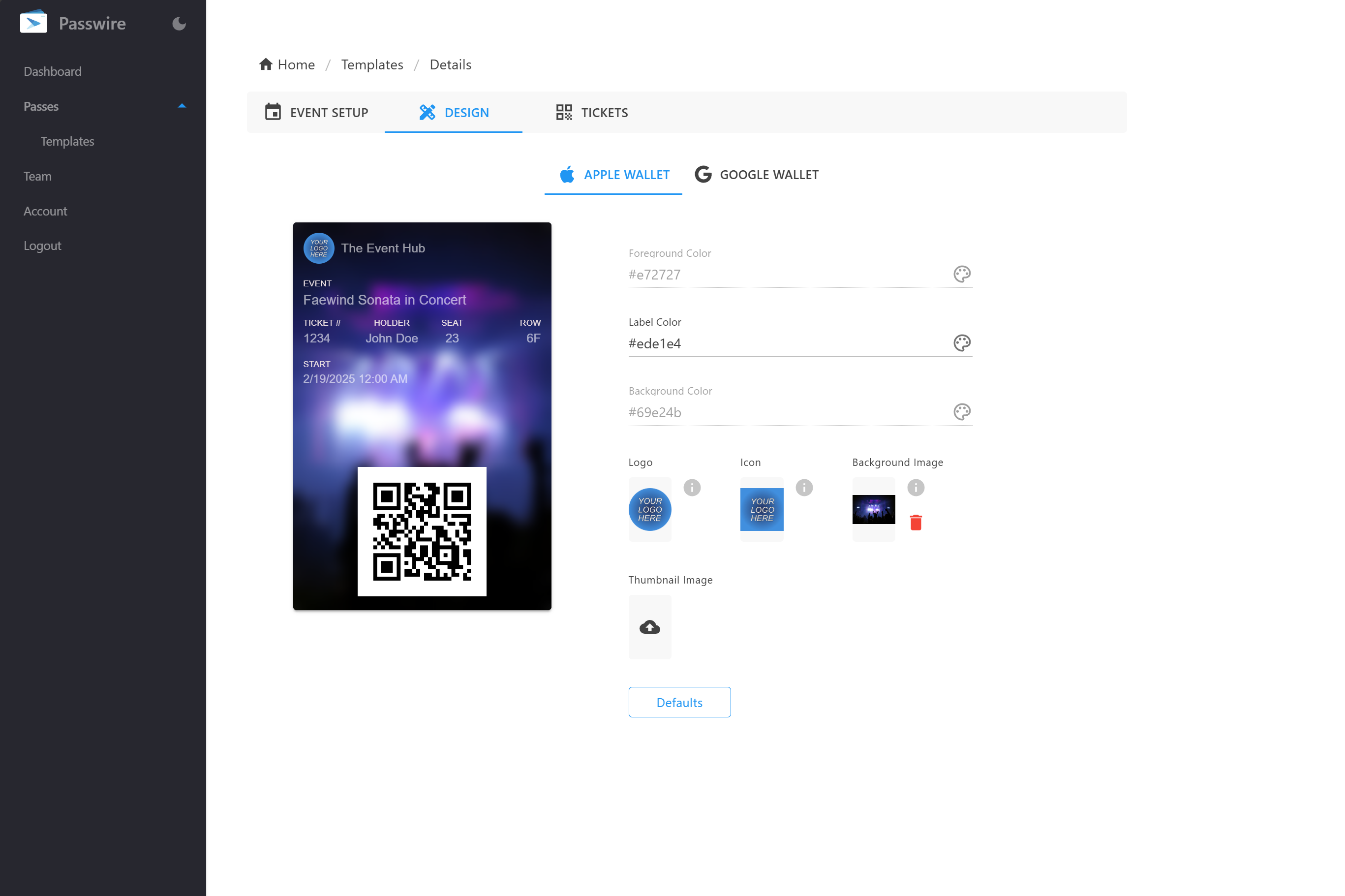Click Logout in sidebar
The height and width of the screenshot is (896, 1345).
(42, 246)
